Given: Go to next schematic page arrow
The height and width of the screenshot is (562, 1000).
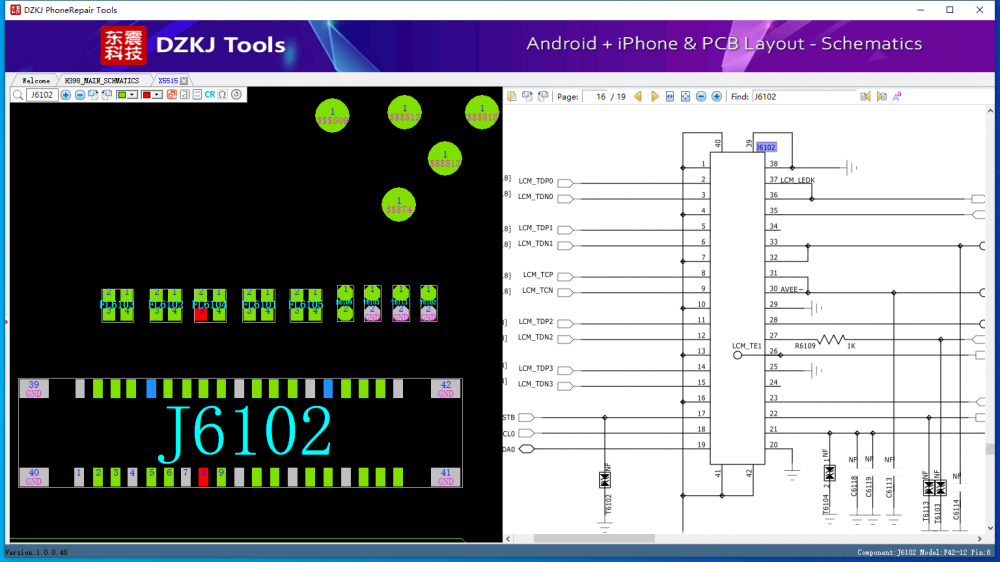Looking at the screenshot, I should pos(655,97).
